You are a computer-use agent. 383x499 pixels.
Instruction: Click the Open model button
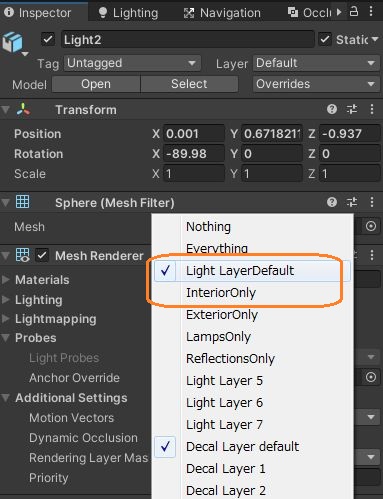(x=96, y=84)
